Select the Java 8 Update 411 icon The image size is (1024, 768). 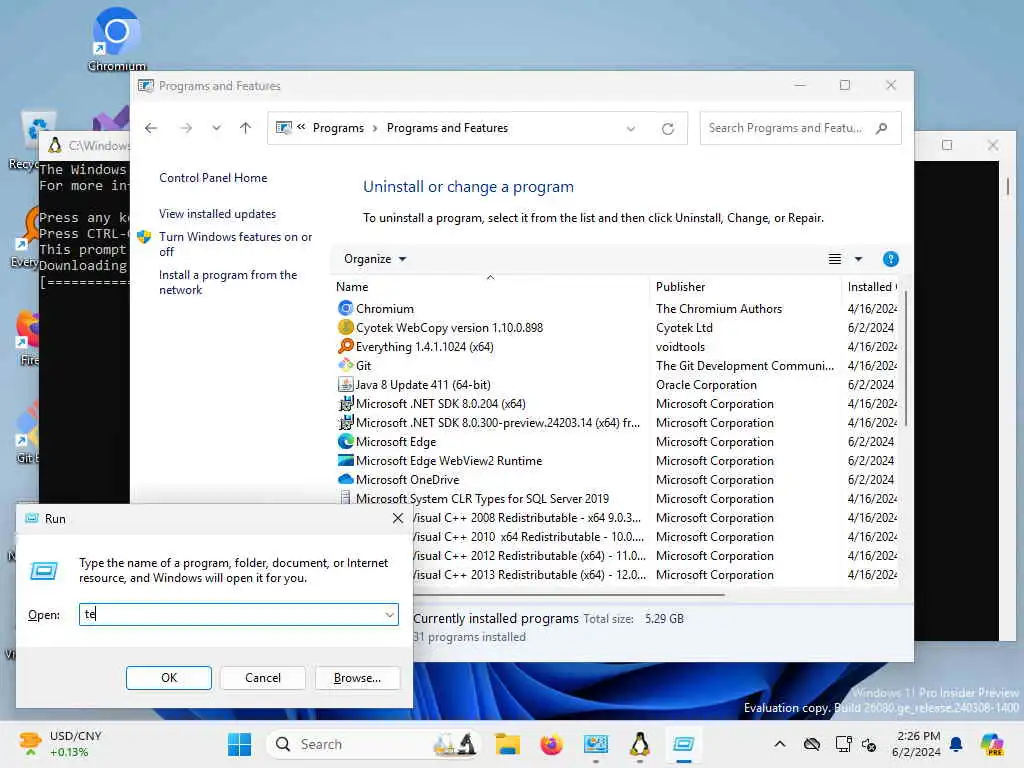tap(345, 384)
